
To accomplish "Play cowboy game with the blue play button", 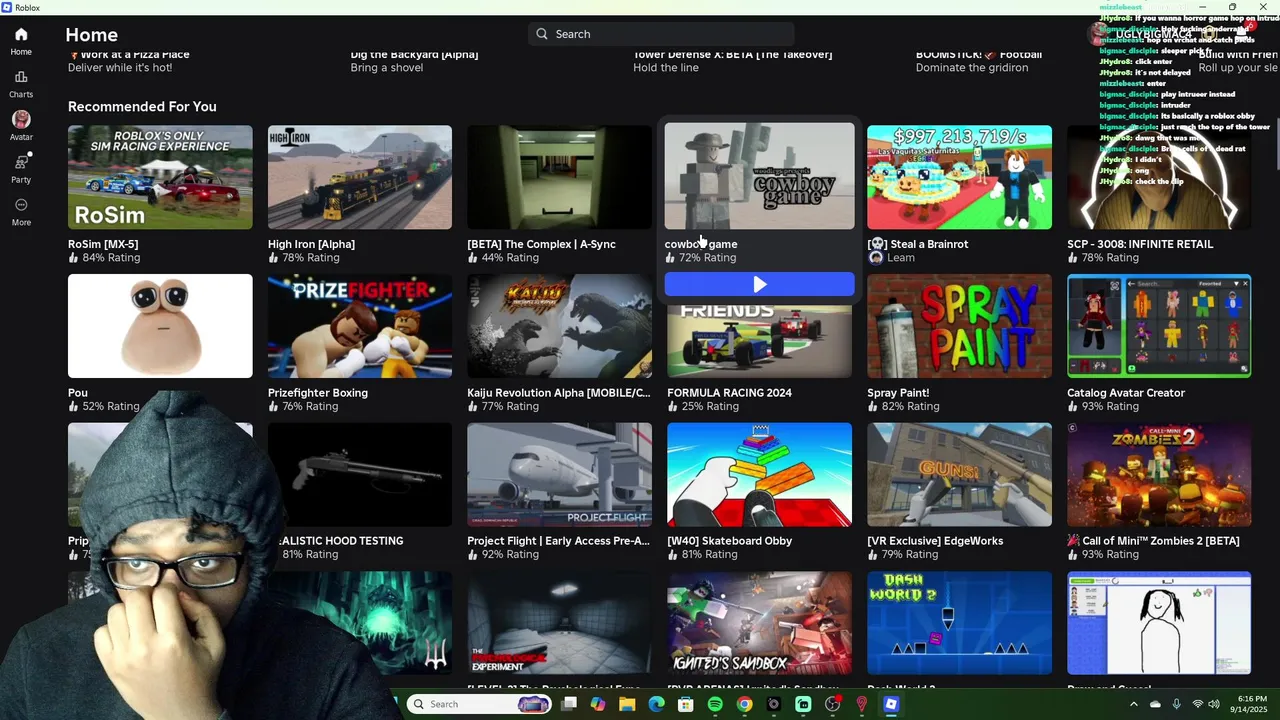I will (x=760, y=285).
